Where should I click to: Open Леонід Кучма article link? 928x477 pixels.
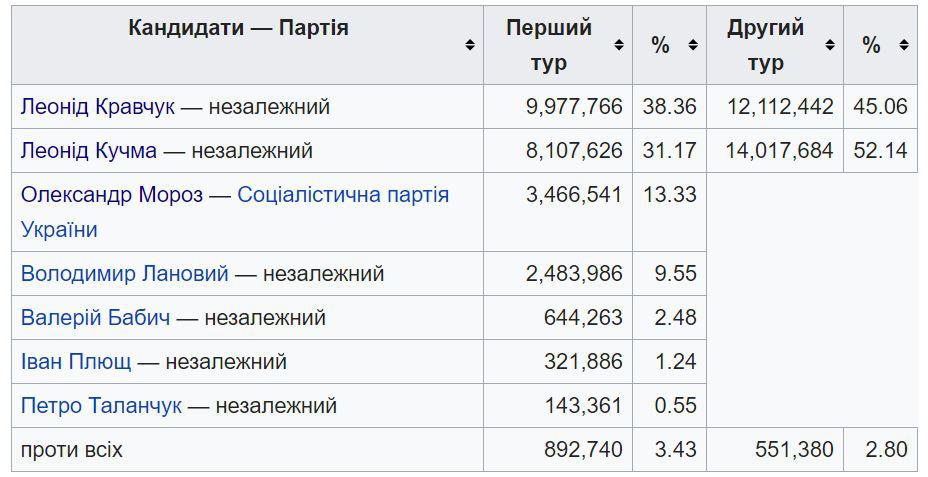89,150
